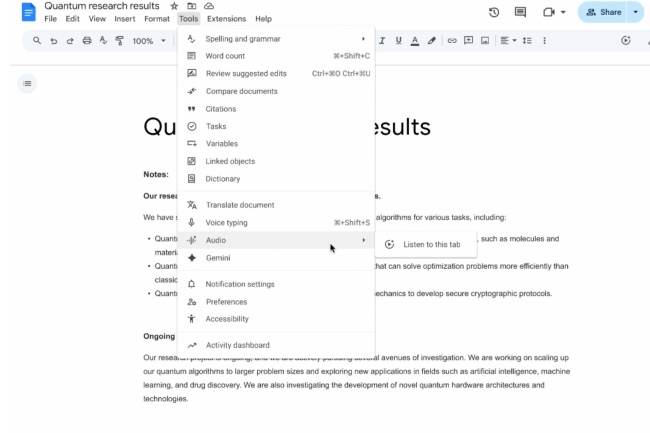The image size is (650, 433).
Task: Start a video meeting camera icon
Action: coord(549,12)
